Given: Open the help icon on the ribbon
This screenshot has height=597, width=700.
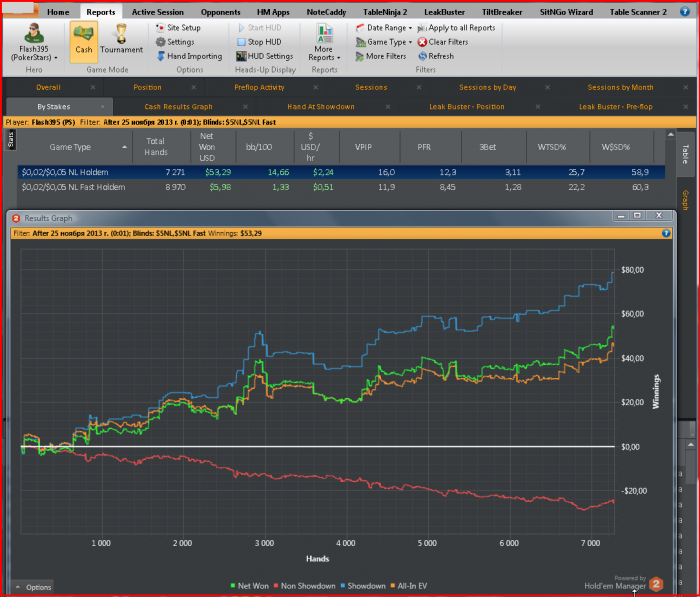Looking at the screenshot, I should coord(685,12).
